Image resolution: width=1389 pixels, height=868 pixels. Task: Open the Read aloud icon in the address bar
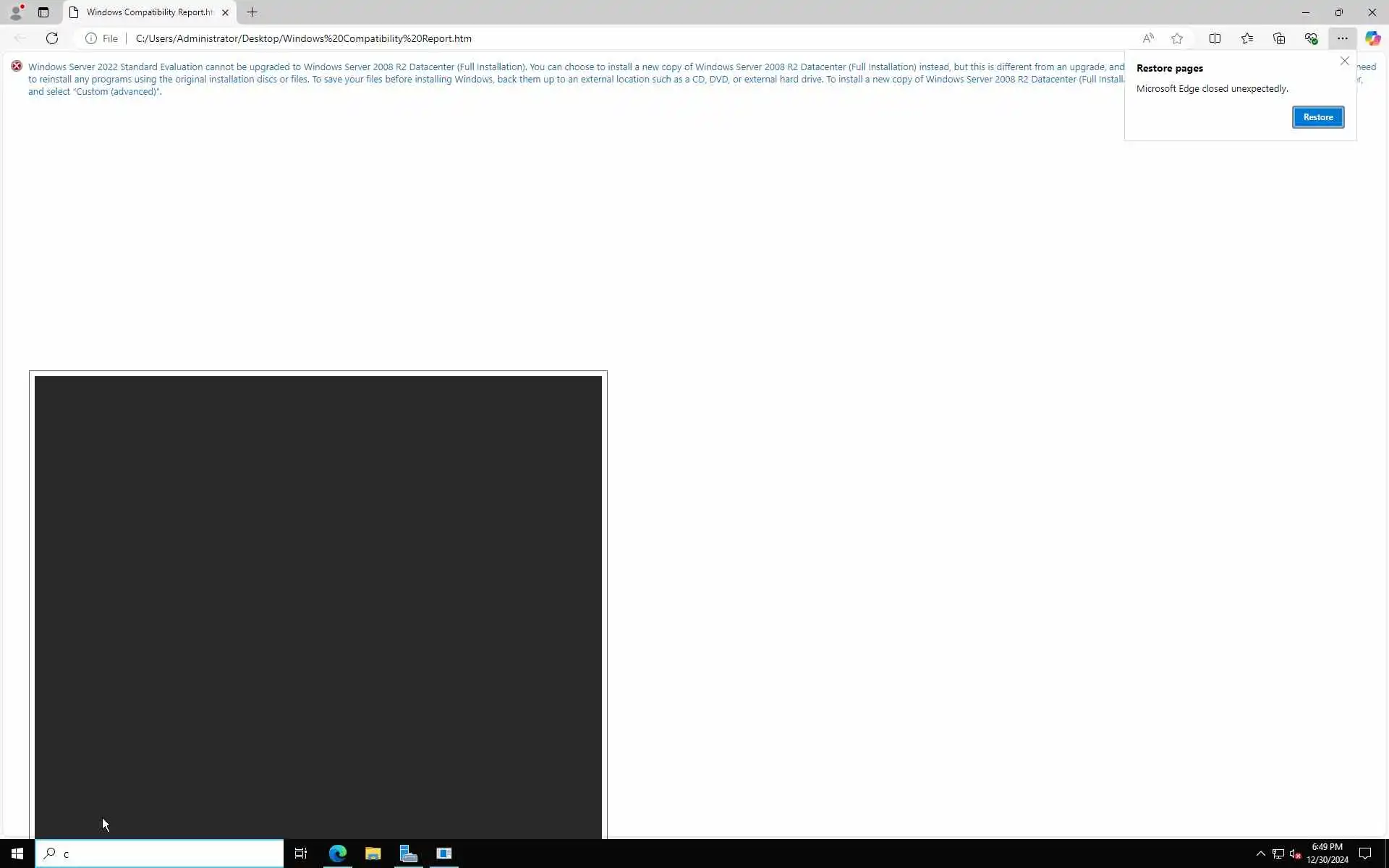[x=1148, y=38]
